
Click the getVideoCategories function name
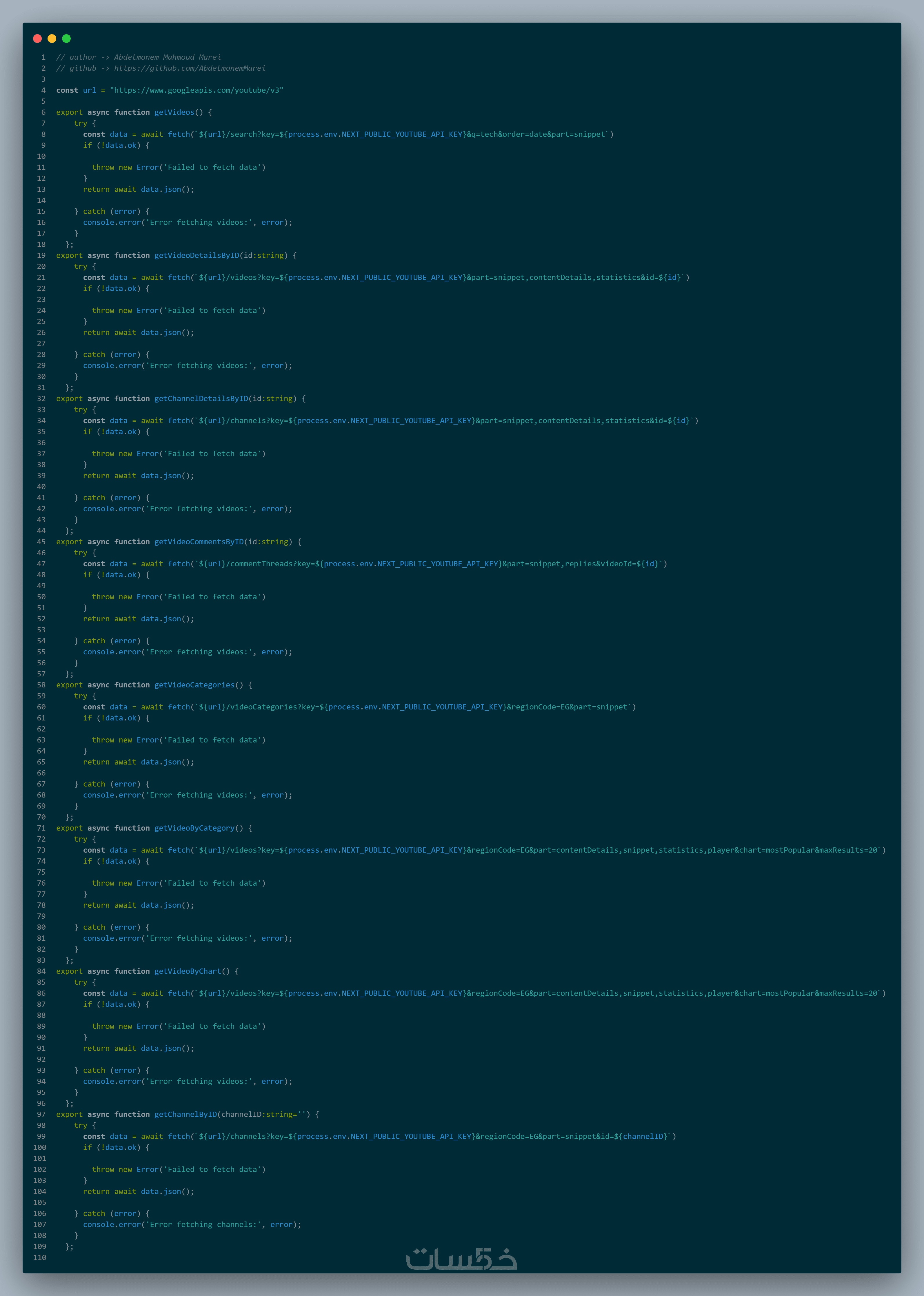tap(194, 685)
